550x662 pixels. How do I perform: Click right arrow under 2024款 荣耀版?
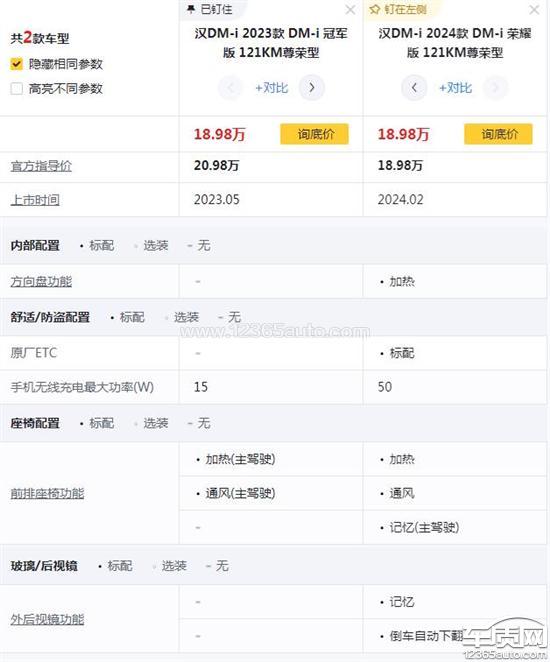click(495, 87)
